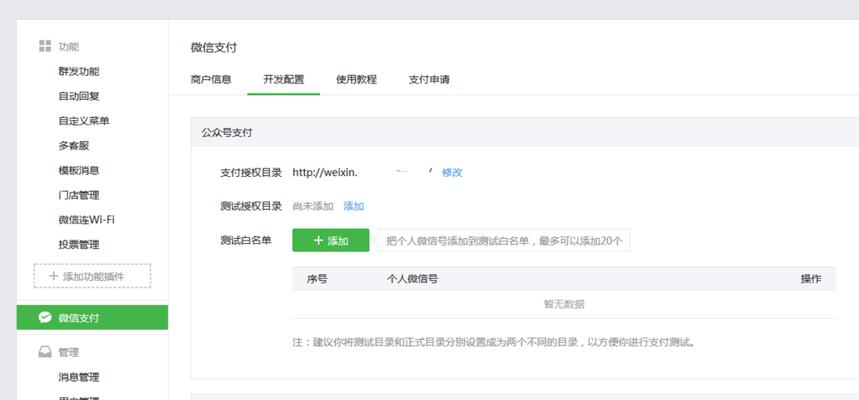The width and height of the screenshot is (859, 400).
Task: Switch to the 商户信息 tab
Action: click(x=211, y=79)
